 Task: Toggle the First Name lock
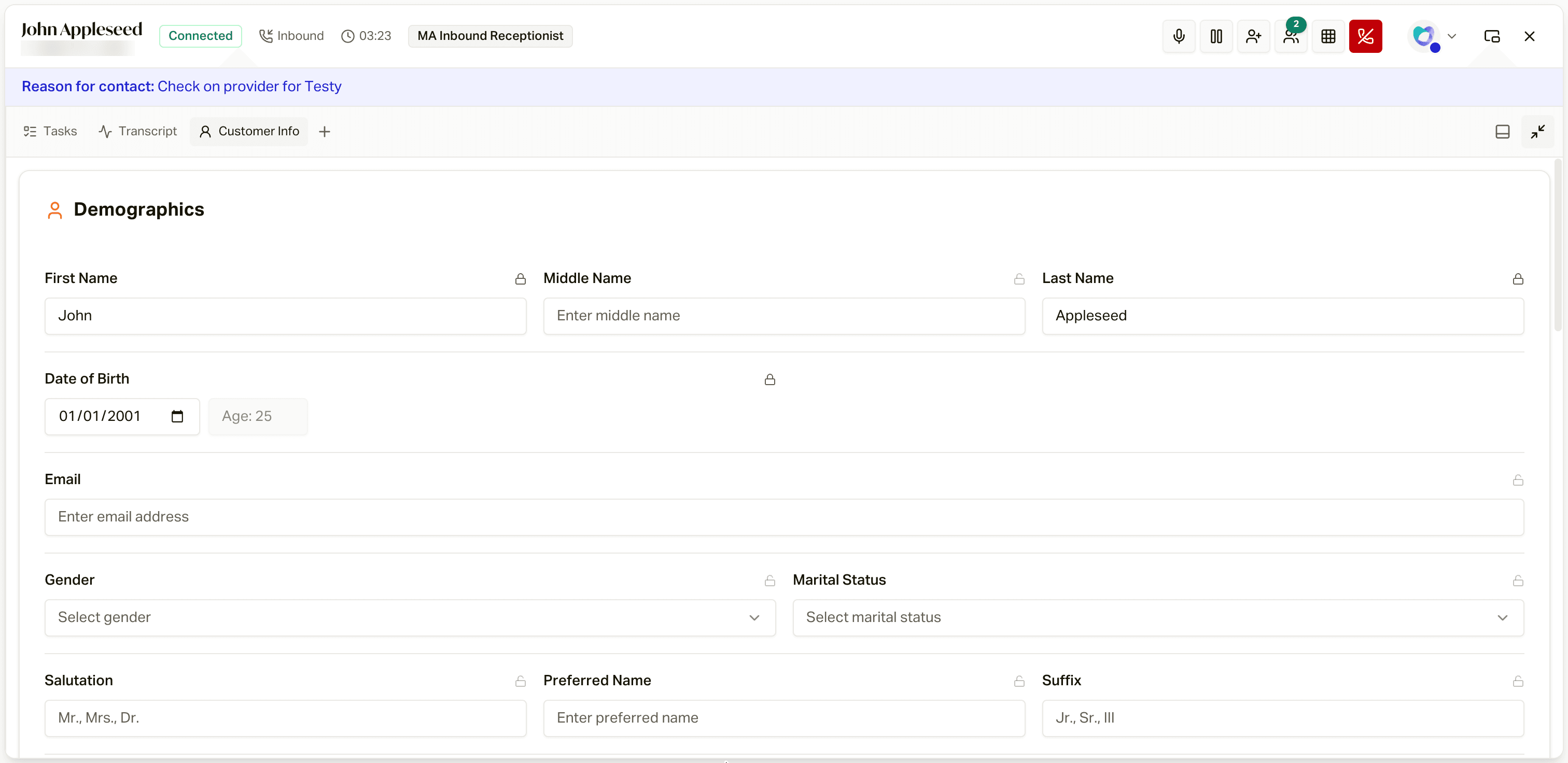click(521, 279)
